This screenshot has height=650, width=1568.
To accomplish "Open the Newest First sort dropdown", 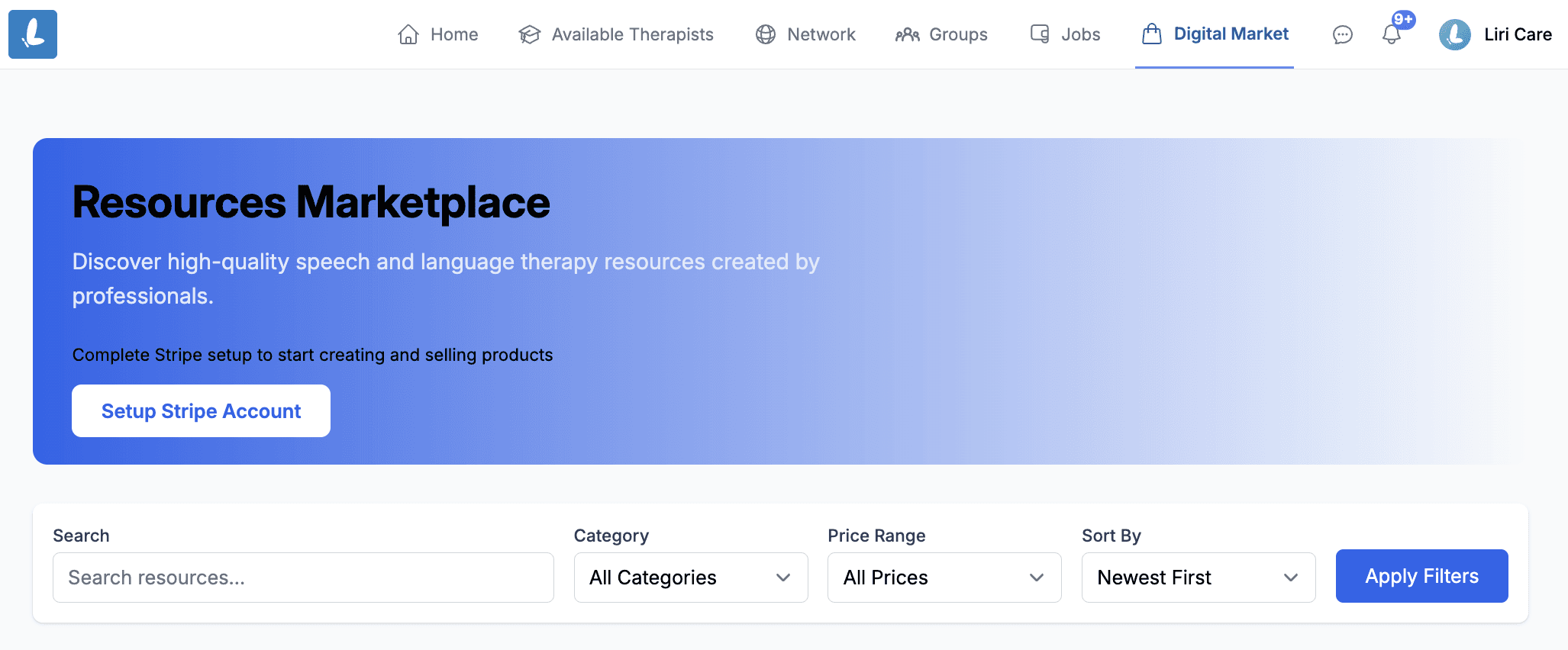I will (1199, 578).
